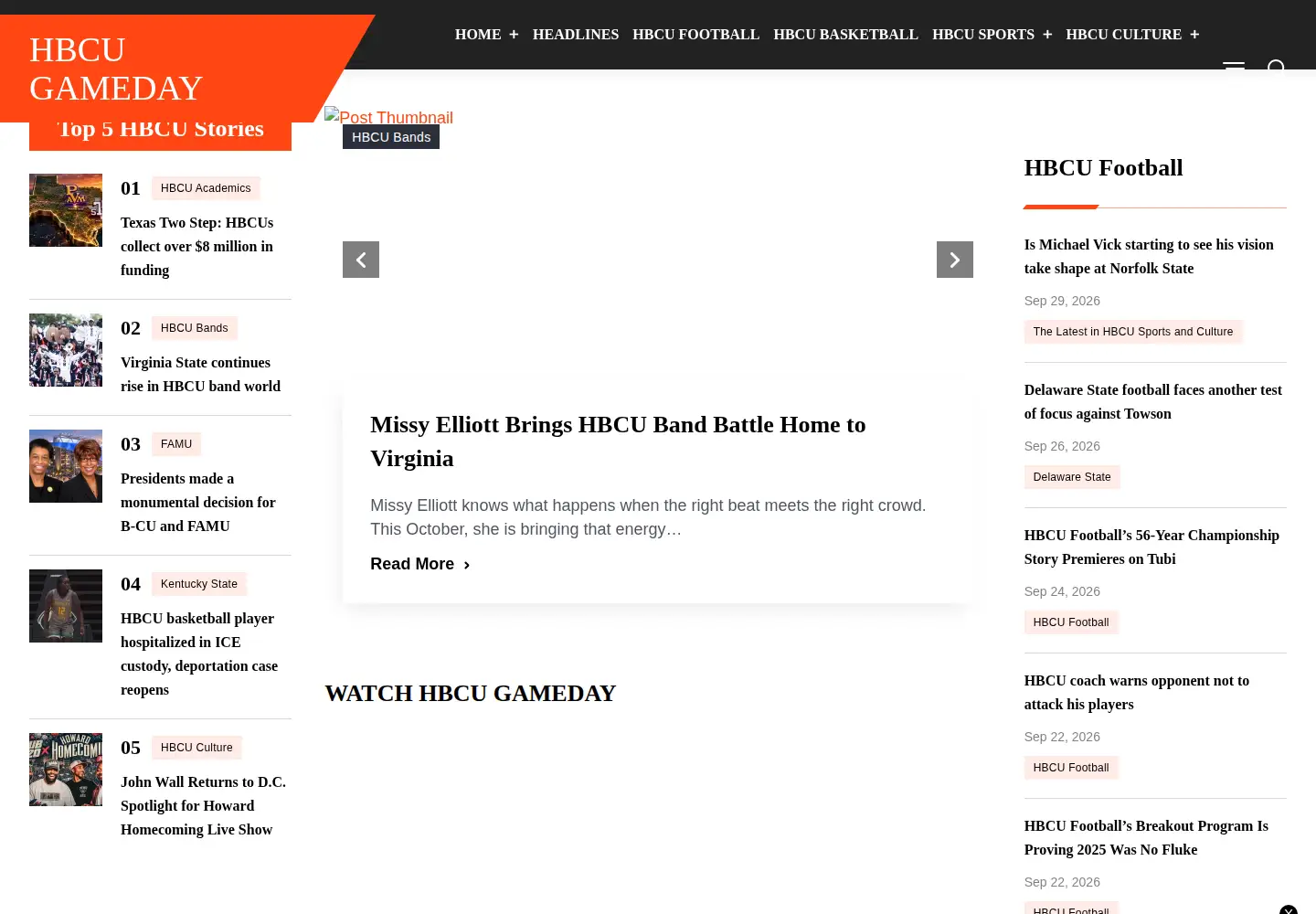Screen dimensions: 1316x914
Task: Select the HBCU Culture tag on story 05
Action: (x=196, y=748)
